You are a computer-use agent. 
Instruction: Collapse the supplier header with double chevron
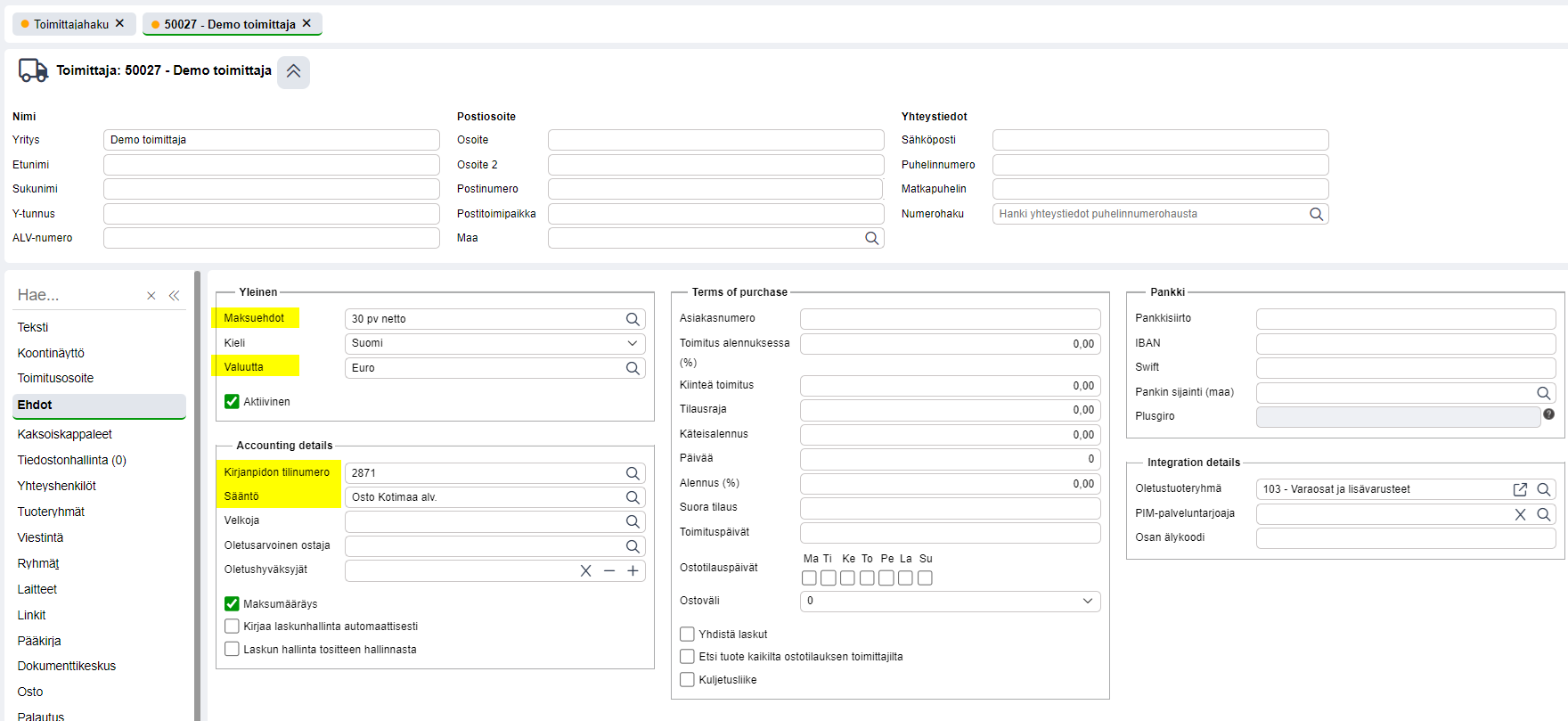[293, 71]
